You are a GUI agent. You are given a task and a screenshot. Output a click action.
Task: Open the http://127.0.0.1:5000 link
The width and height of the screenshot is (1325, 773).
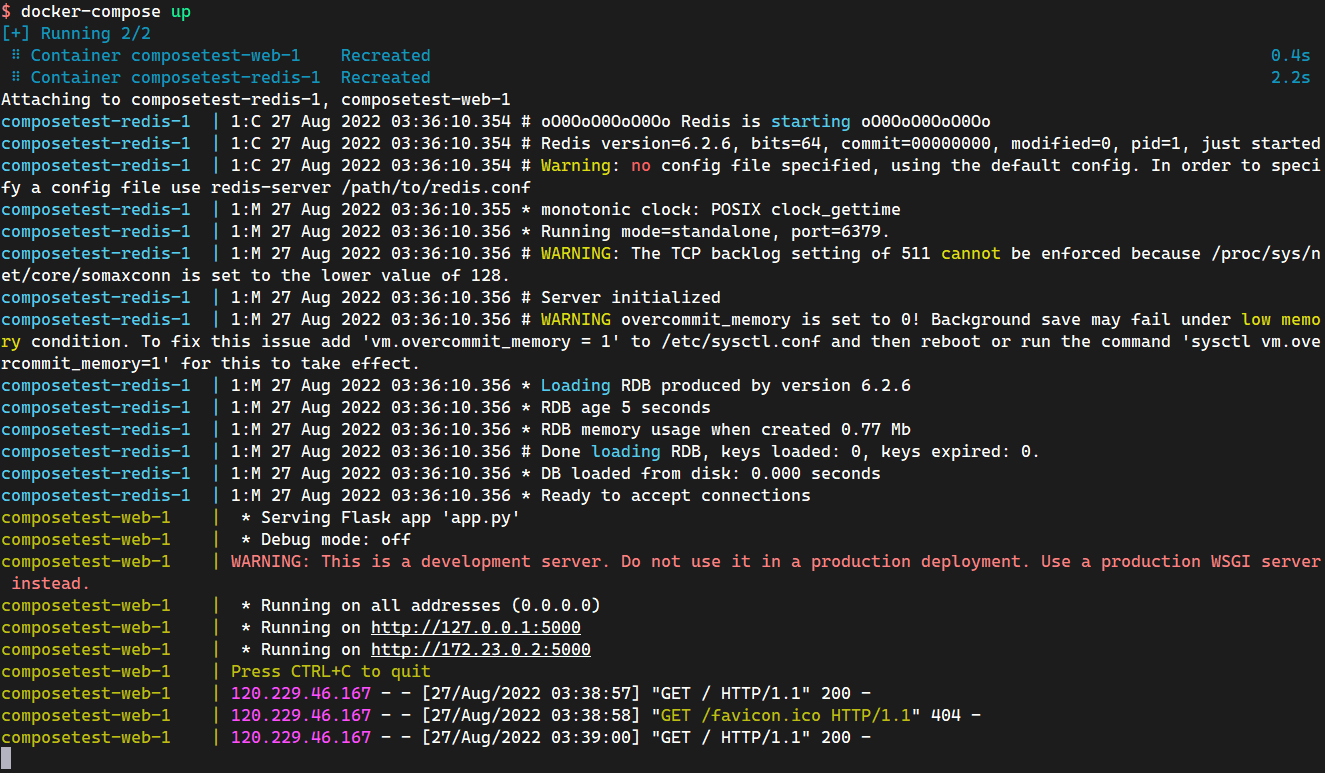click(475, 628)
